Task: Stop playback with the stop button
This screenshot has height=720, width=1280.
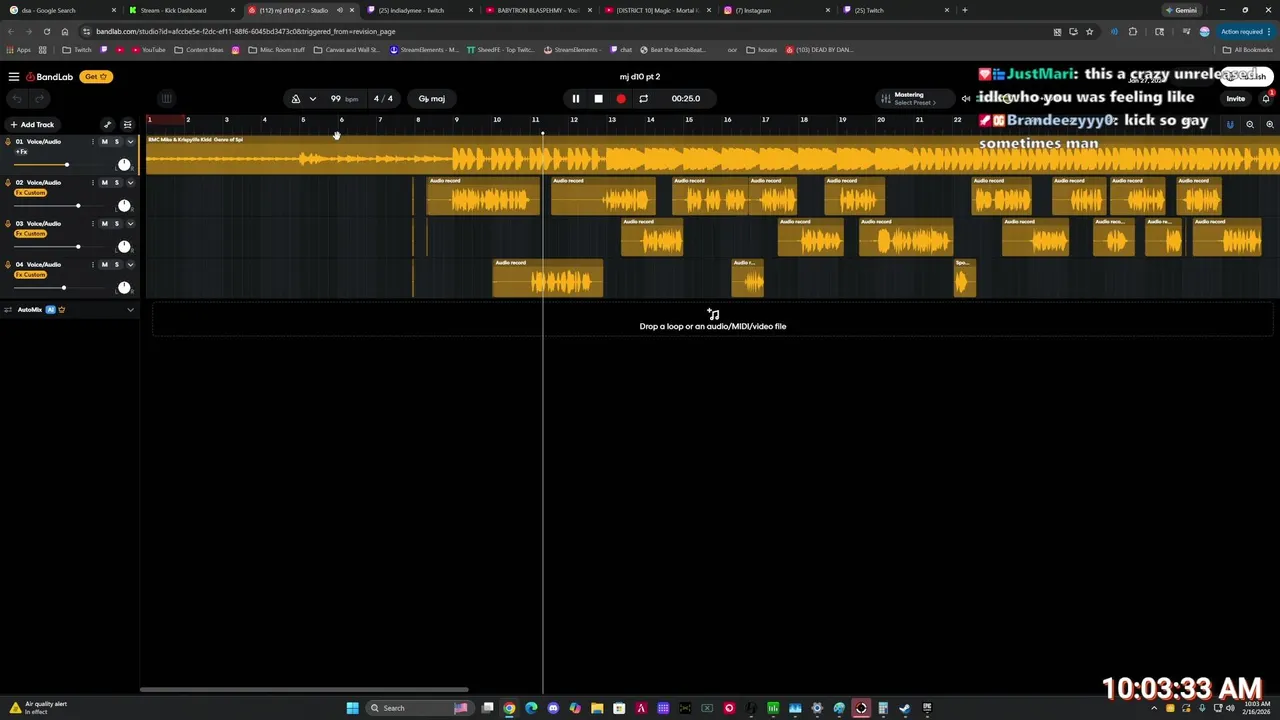Action: coord(598,99)
